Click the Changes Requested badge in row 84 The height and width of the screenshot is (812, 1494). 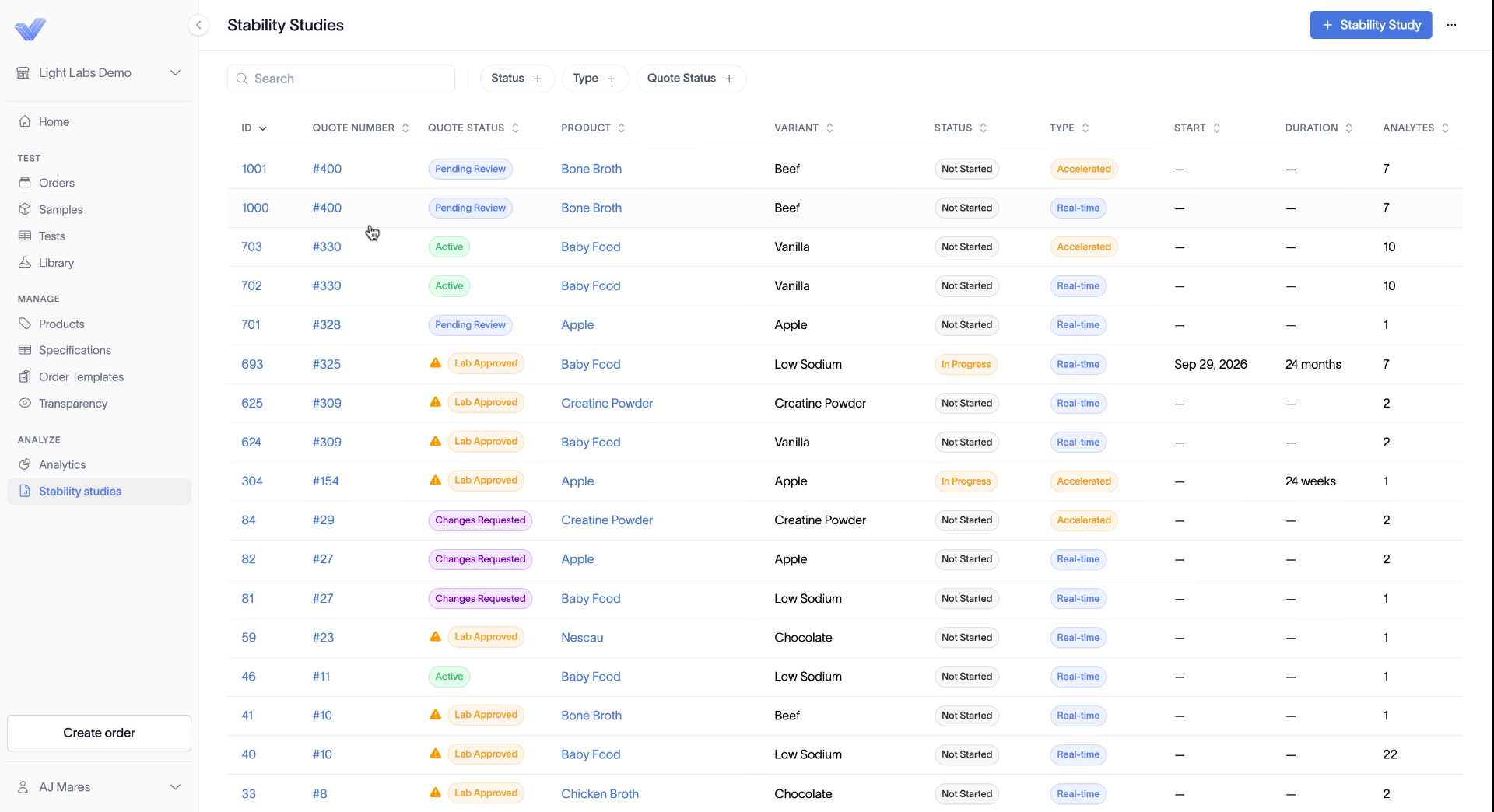[x=480, y=520]
